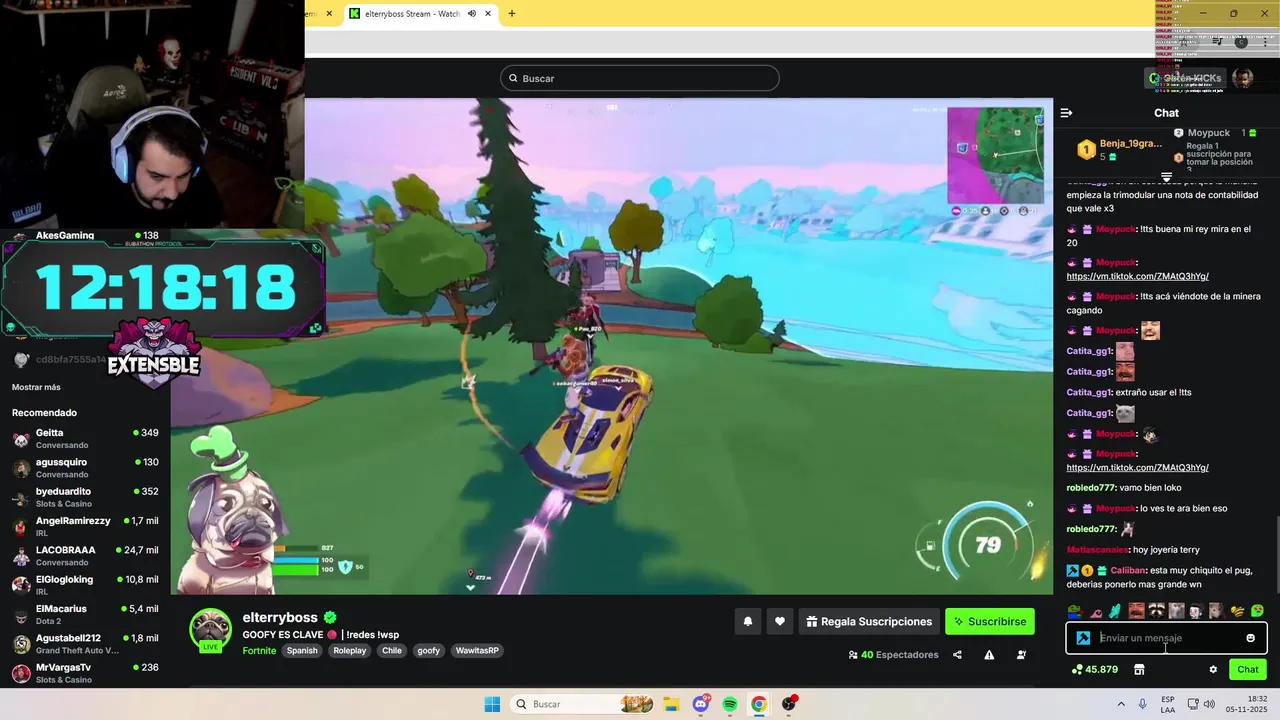Open agussquiro recommended channel
The width and height of the screenshot is (1280, 720).
(x=85, y=468)
